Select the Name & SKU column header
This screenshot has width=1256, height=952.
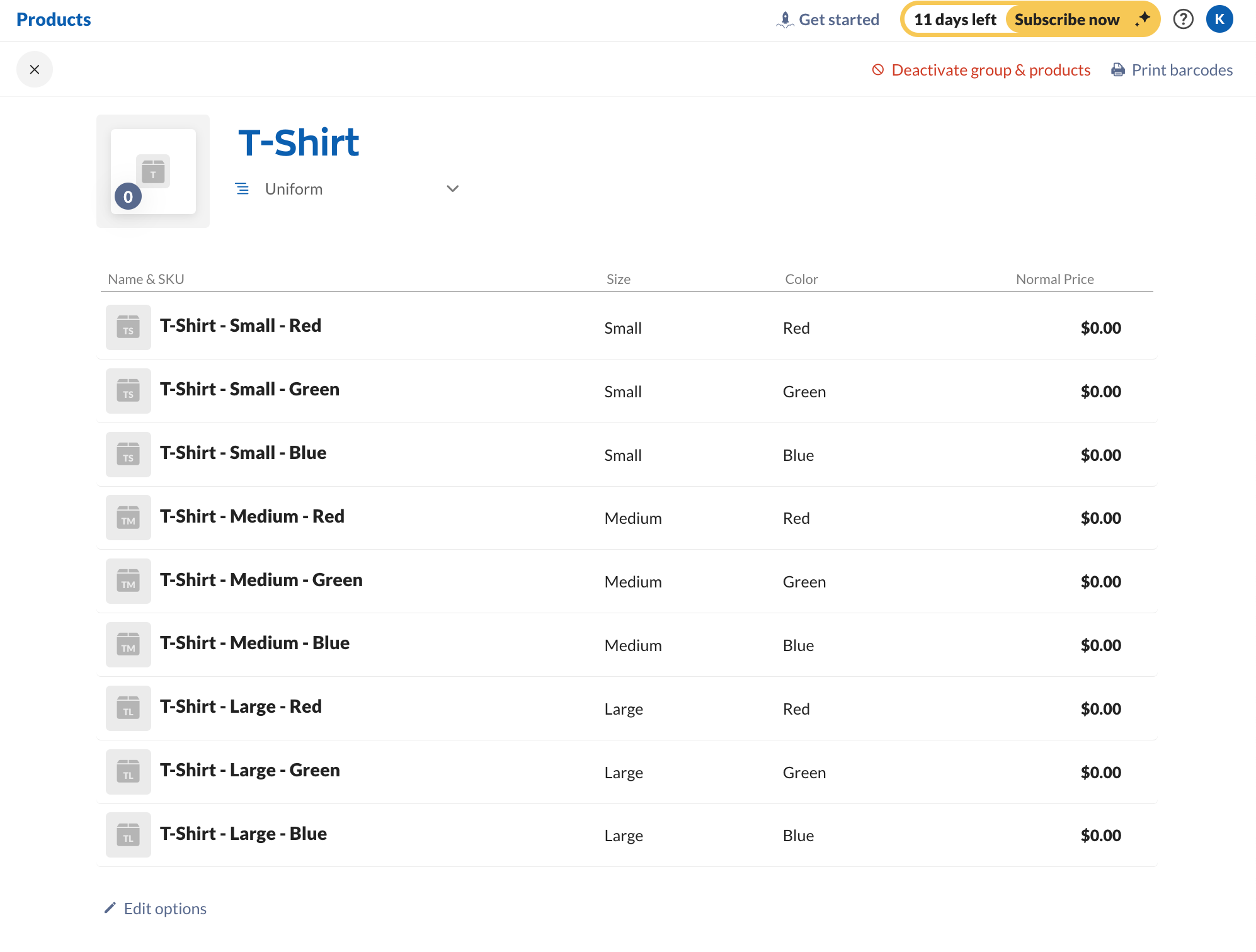pos(146,278)
